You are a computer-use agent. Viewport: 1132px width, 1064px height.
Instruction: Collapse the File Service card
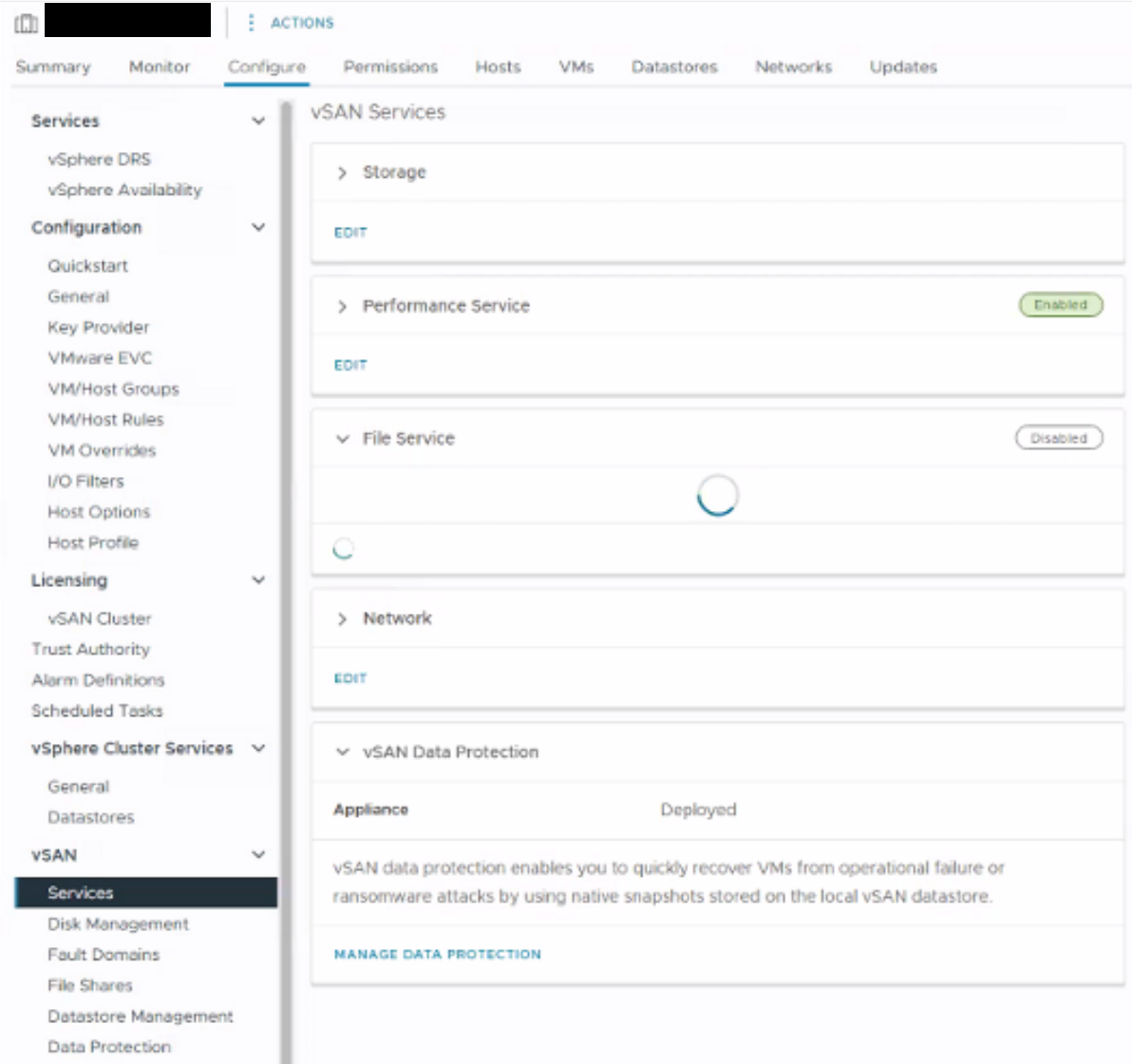[342, 439]
